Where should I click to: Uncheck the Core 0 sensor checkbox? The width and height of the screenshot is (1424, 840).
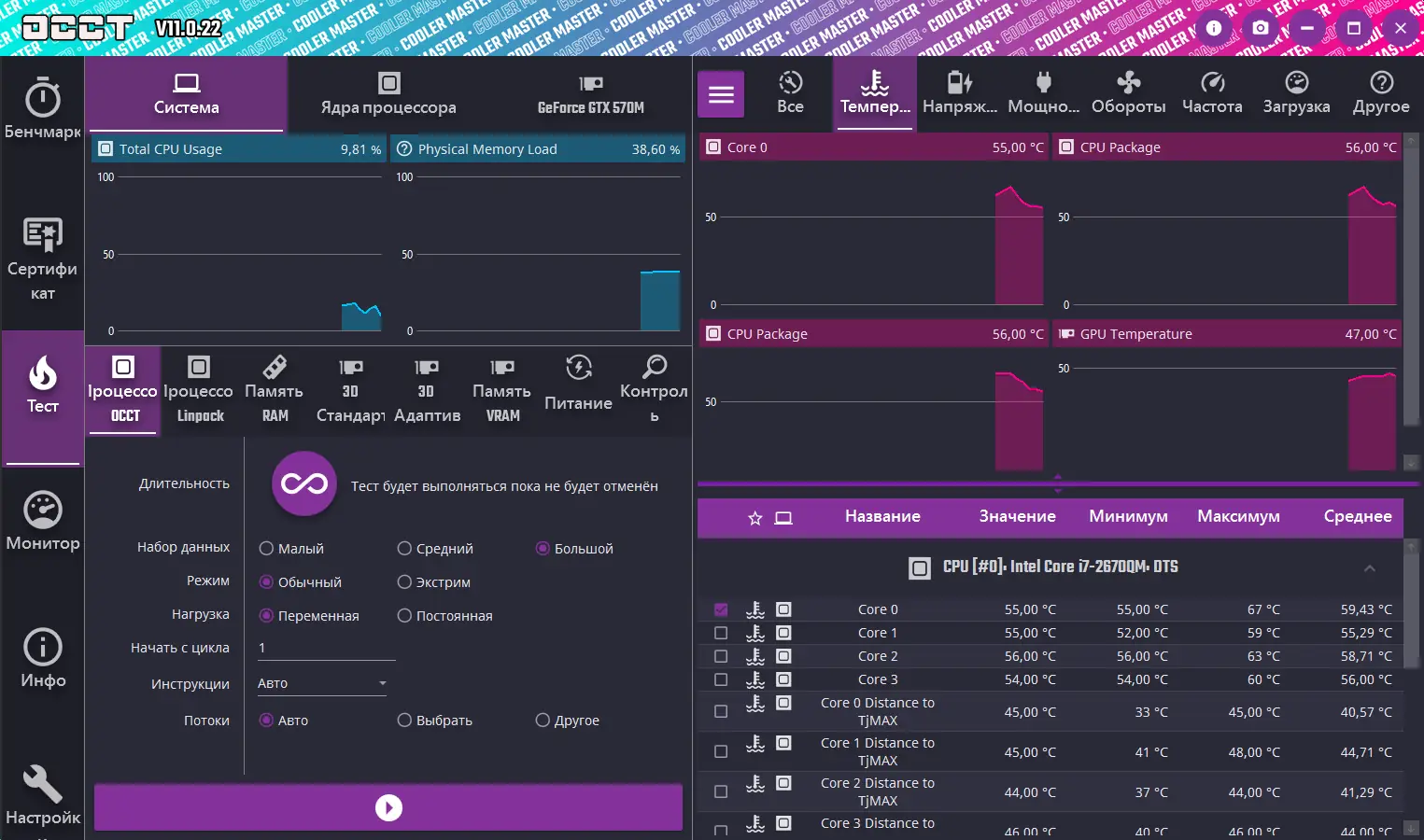721,609
